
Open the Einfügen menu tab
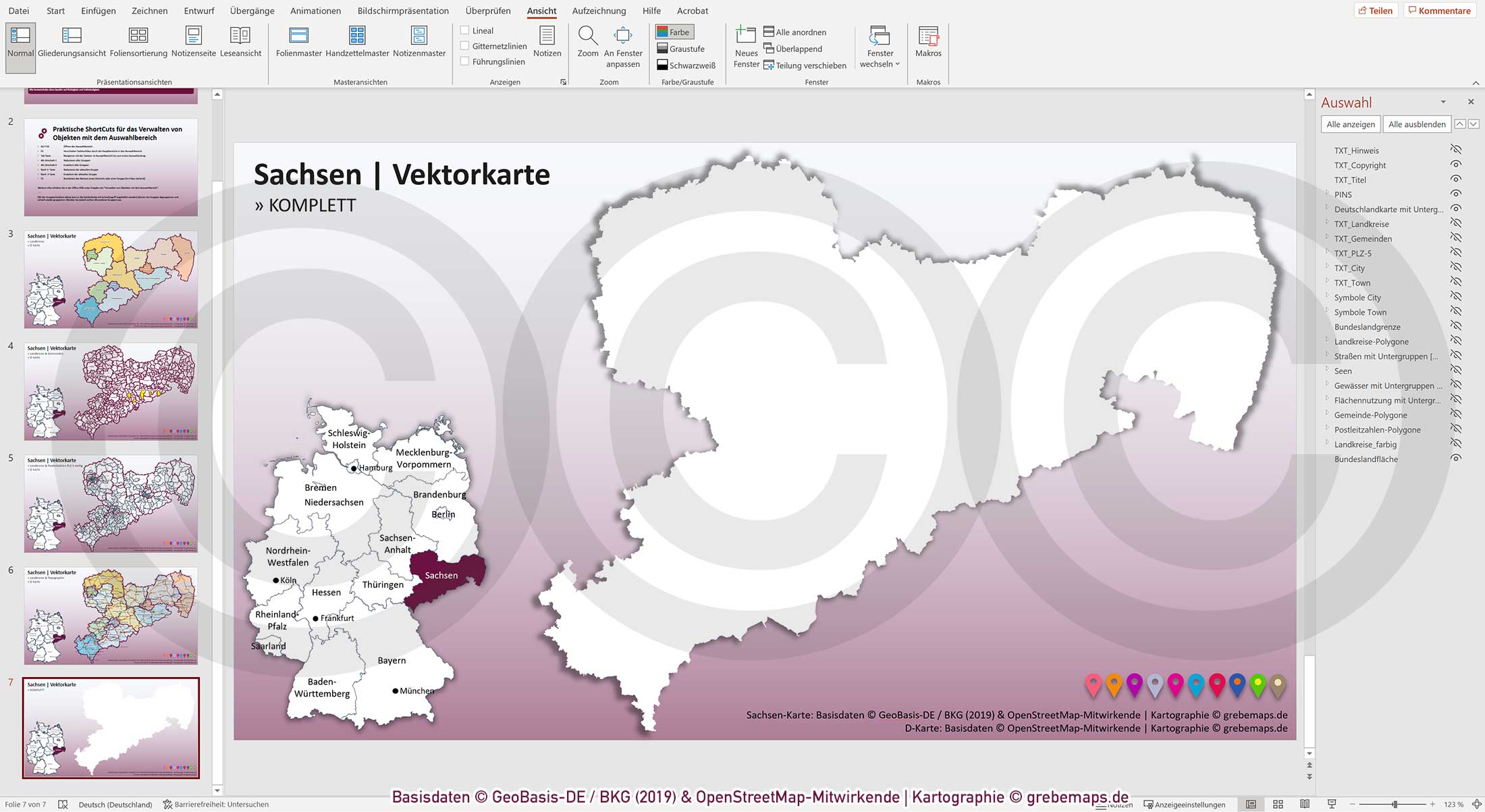pos(98,11)
